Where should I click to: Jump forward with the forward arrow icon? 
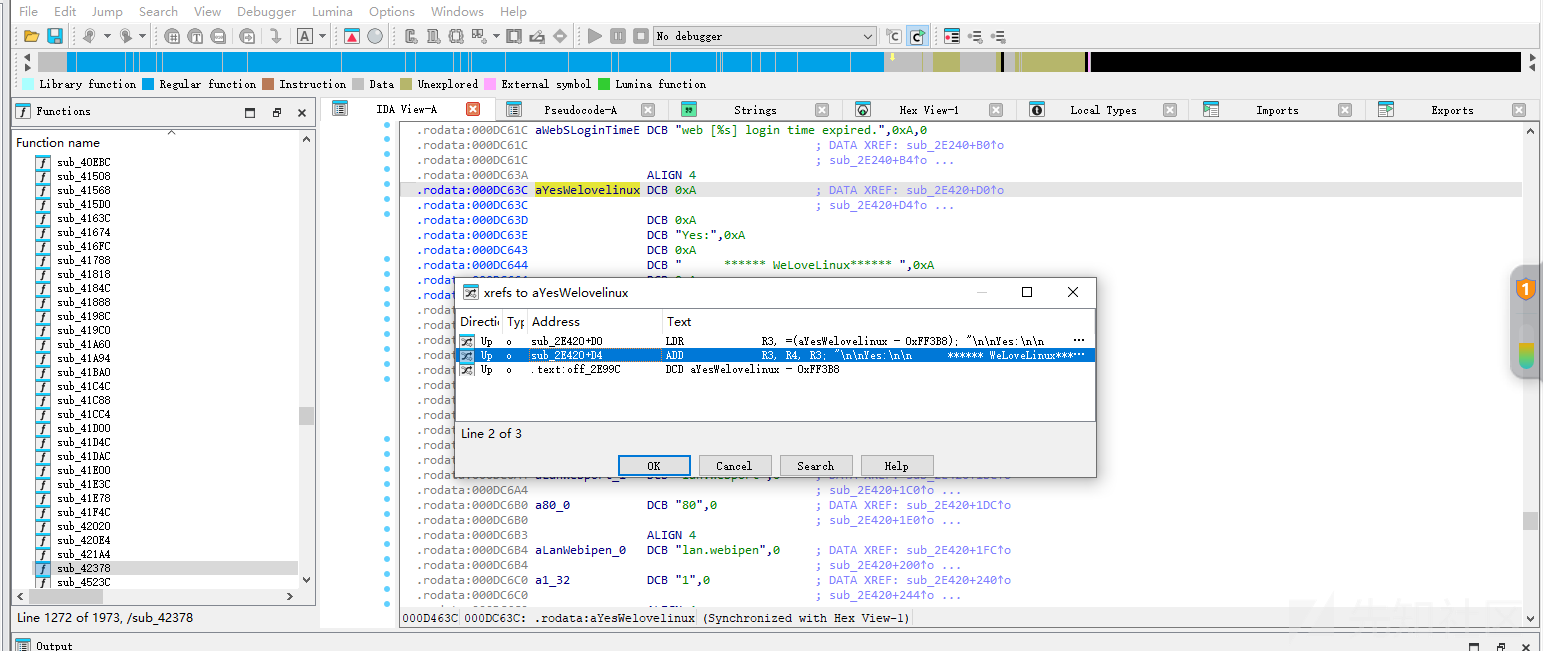point(126,36)
